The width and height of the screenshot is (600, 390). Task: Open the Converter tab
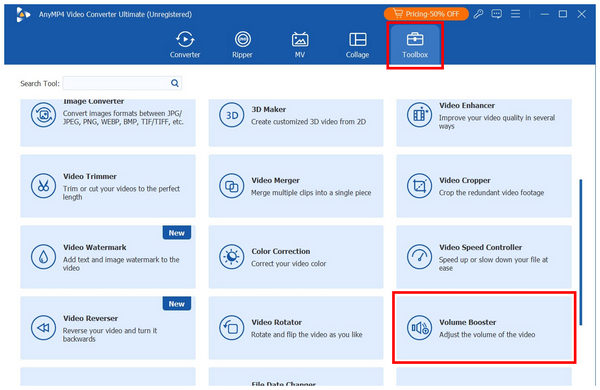[x=185, y=45]
